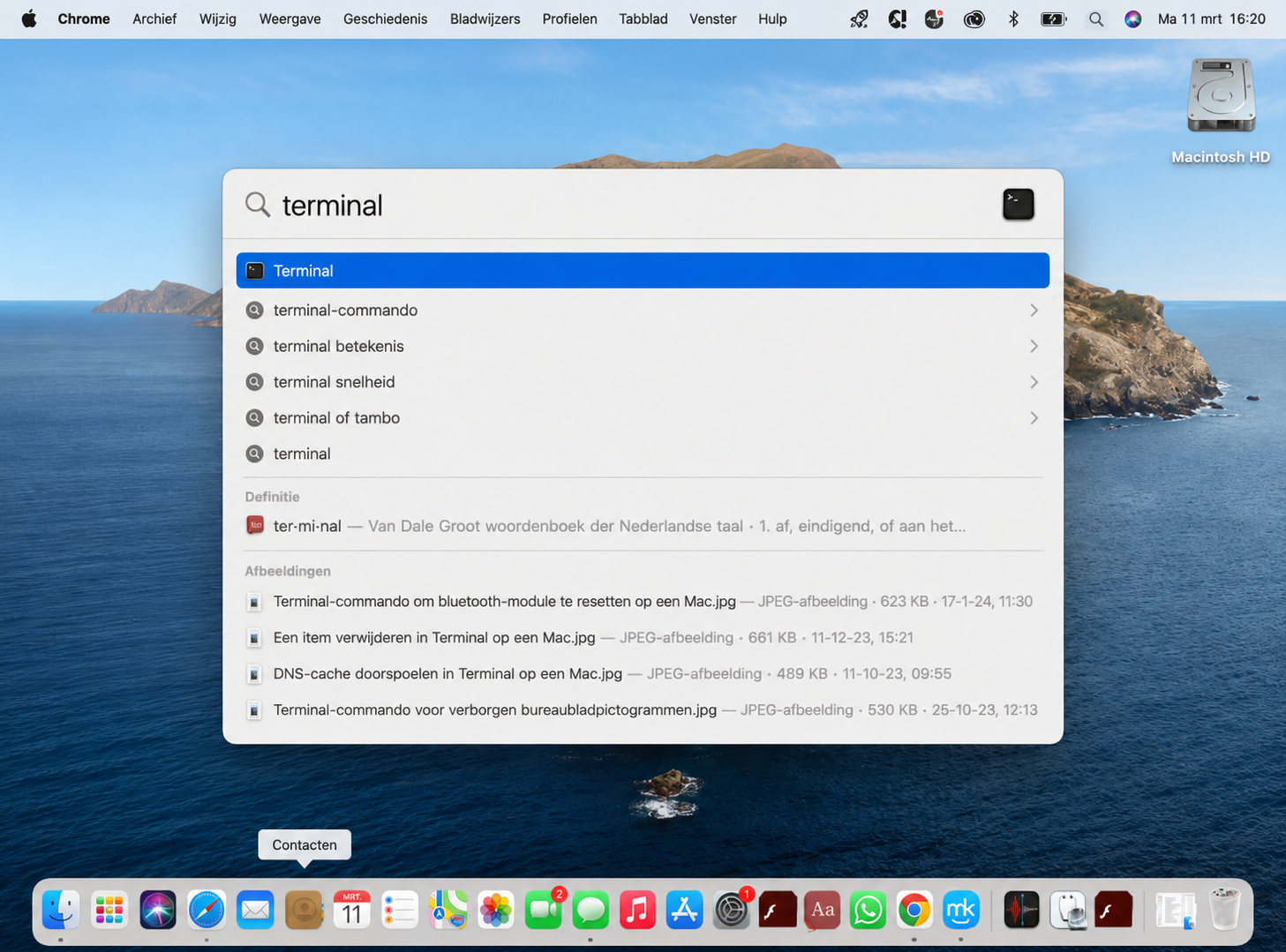Screen dimensions: 1286x952
Task: Open Launchpad from the Dock
Action: (109, 910)
